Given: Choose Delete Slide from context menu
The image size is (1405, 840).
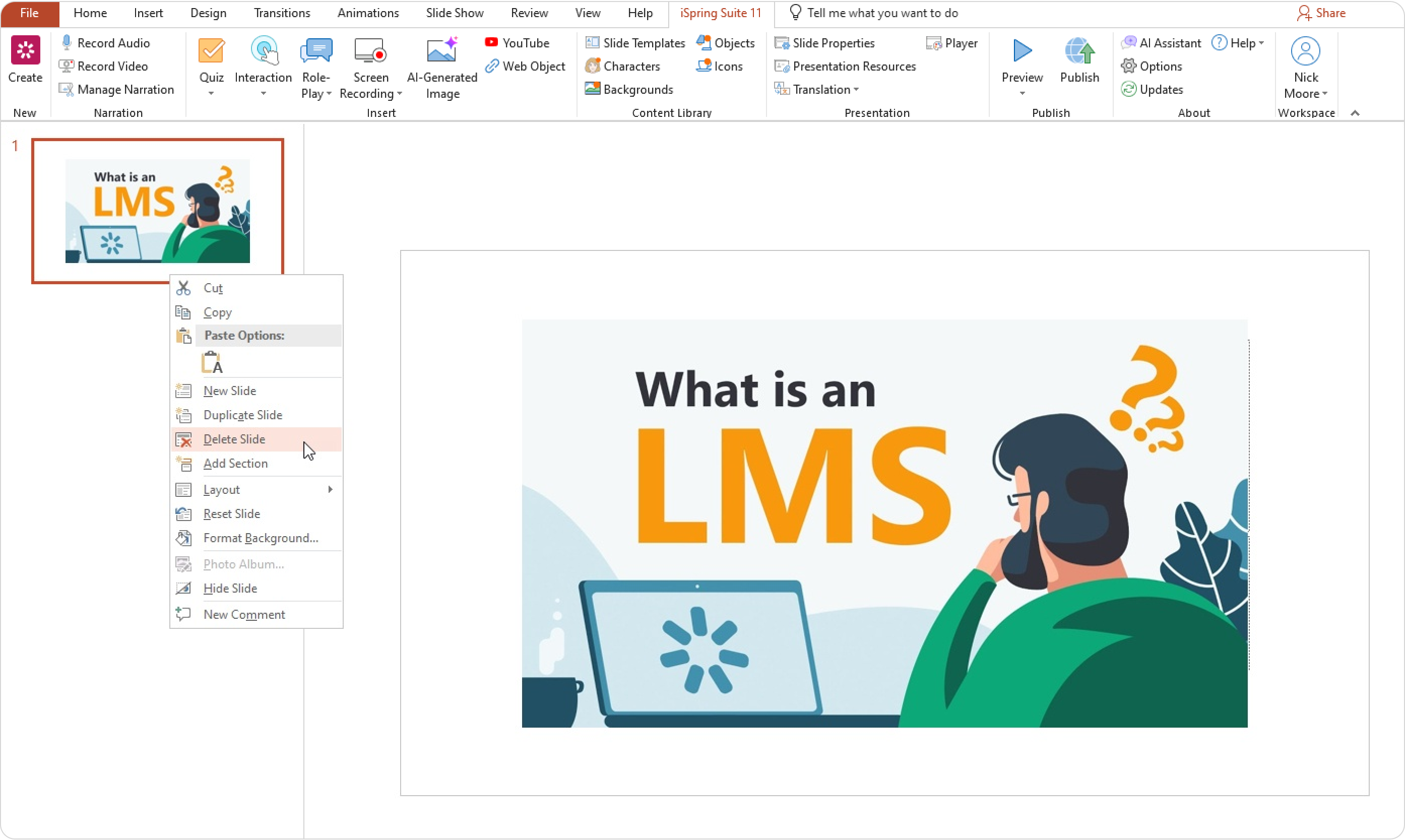Looking at the screenshot, I should coord(234,439).
